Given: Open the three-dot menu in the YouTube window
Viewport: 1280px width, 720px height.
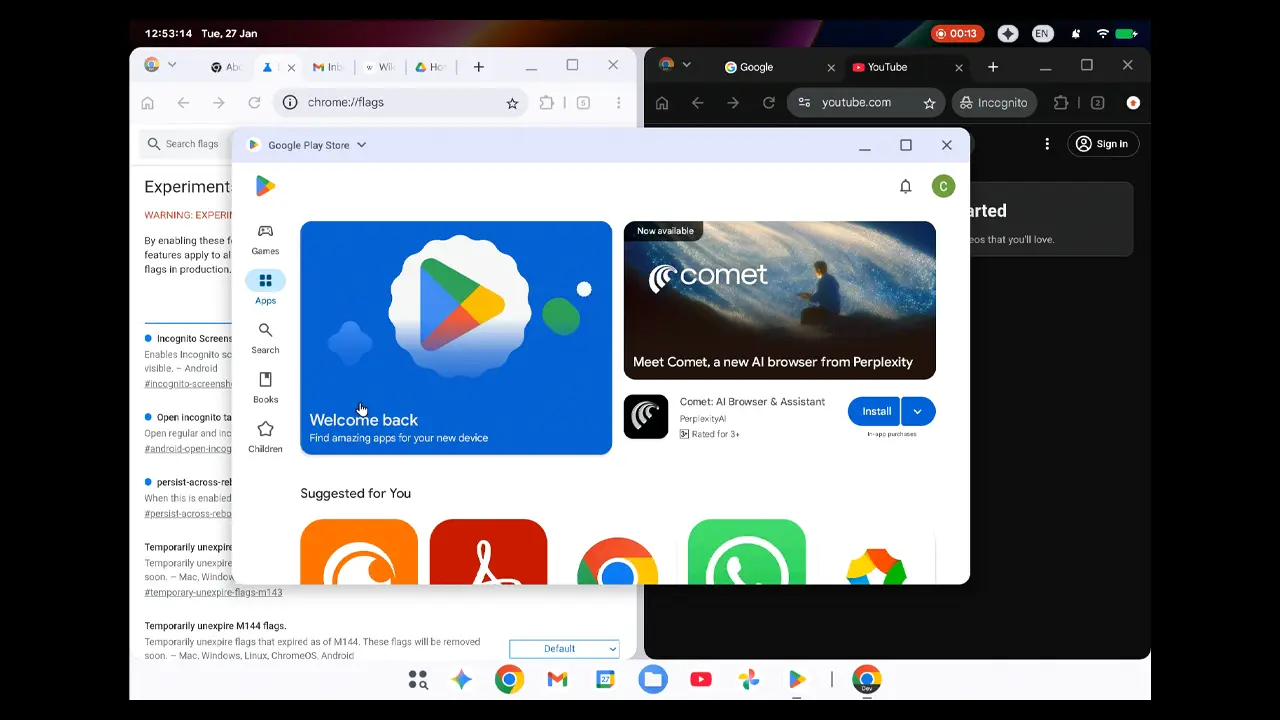Looking at the screenshot, I should click(1047, 144).
